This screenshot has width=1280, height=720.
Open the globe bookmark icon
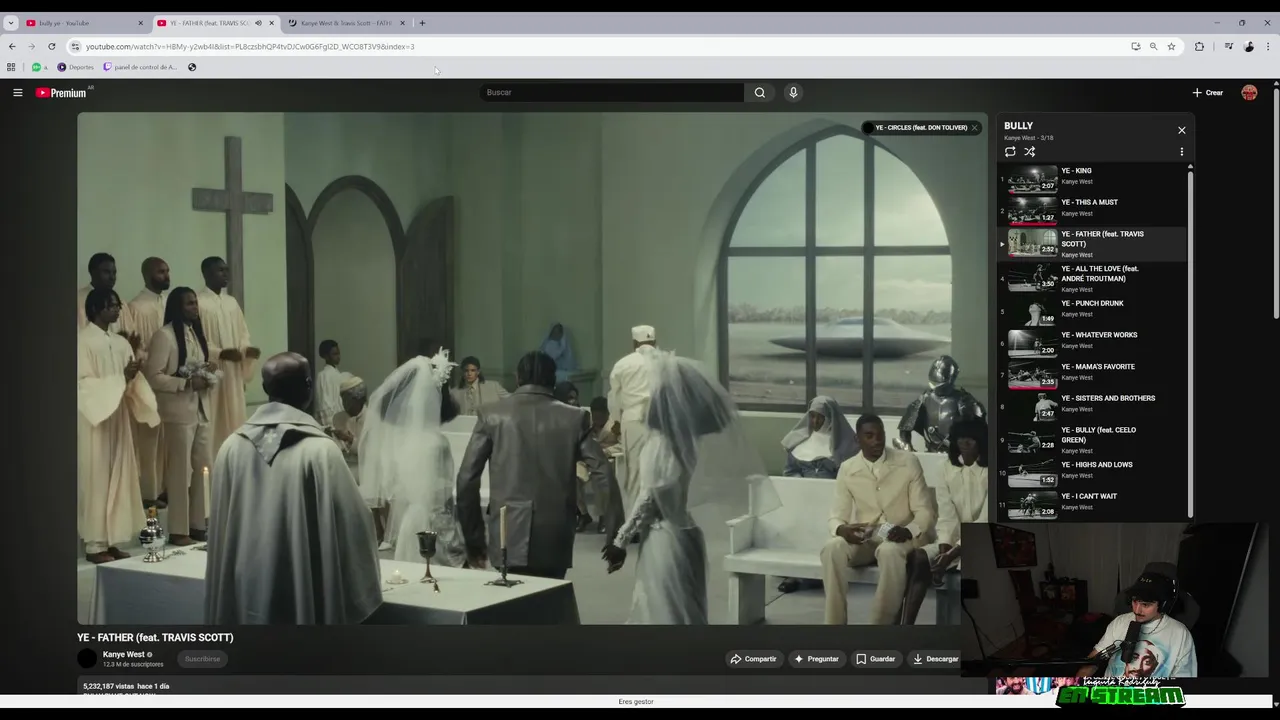tap(192, 67)
